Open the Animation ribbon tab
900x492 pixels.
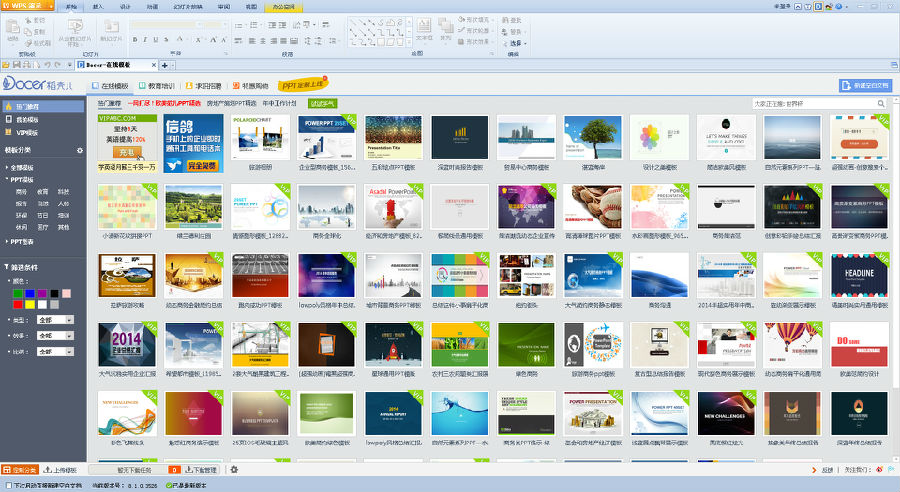click(x=152, y=7)
